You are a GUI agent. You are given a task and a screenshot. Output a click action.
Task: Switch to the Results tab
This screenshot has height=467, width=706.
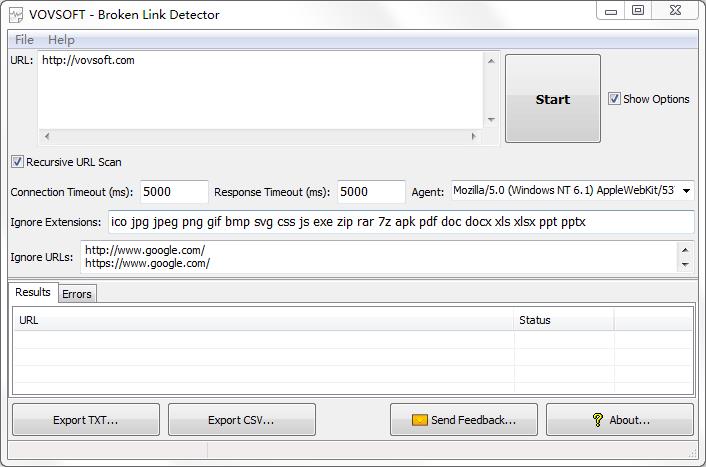[33, 292]
